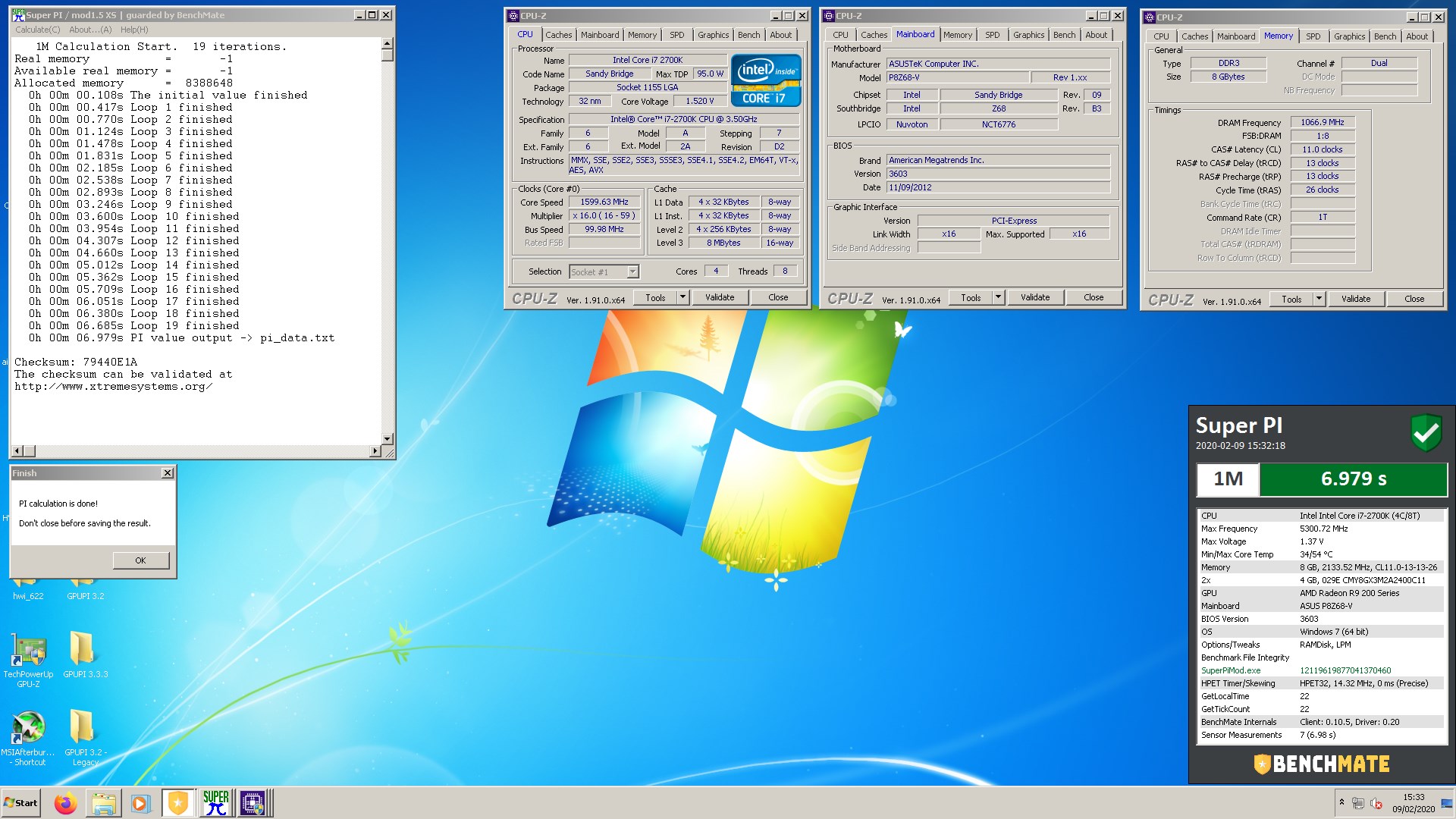
Task: Open SPD tab in CPU-Z Mainboard window
Action: point(992,35)
